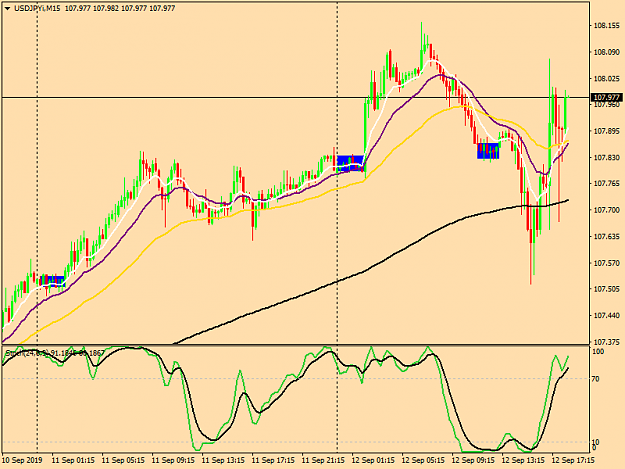Click the 12 Sep 05:15 time label
This screenshot has width=625, height=469.
pos(423,461)
